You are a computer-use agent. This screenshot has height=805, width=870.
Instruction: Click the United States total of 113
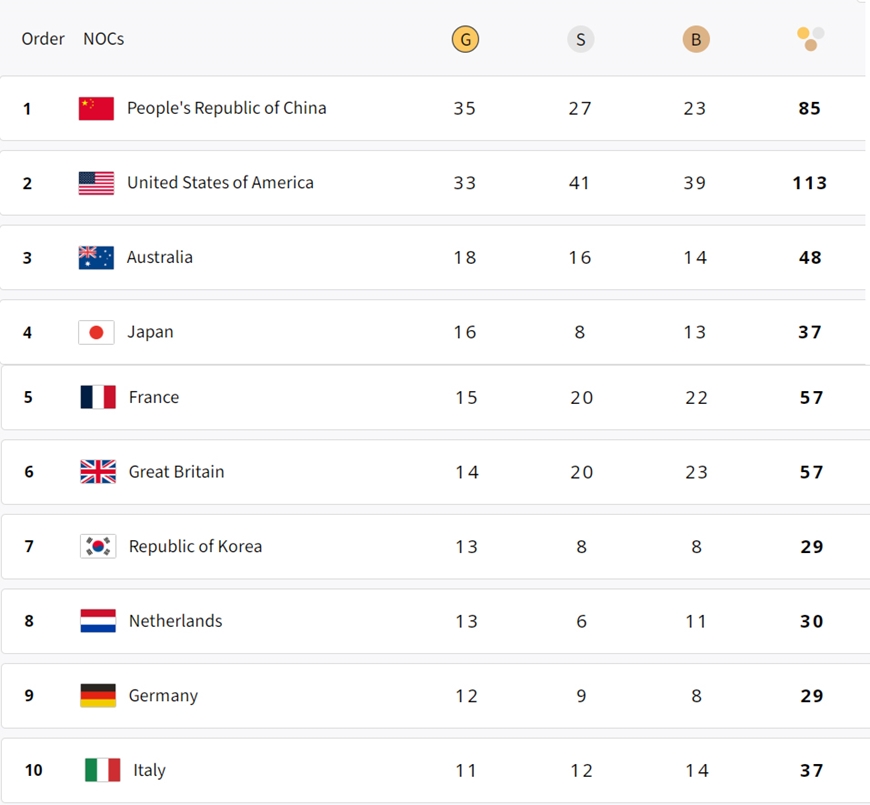pyautogui.click(x=810, y=183)
